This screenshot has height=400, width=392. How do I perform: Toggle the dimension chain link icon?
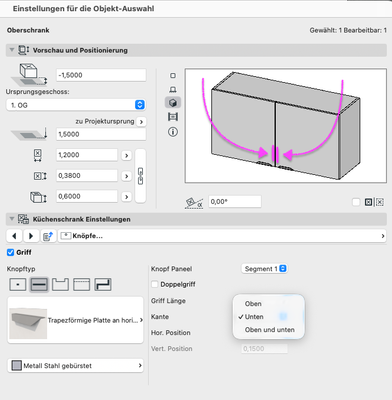(x=140, y=176)
